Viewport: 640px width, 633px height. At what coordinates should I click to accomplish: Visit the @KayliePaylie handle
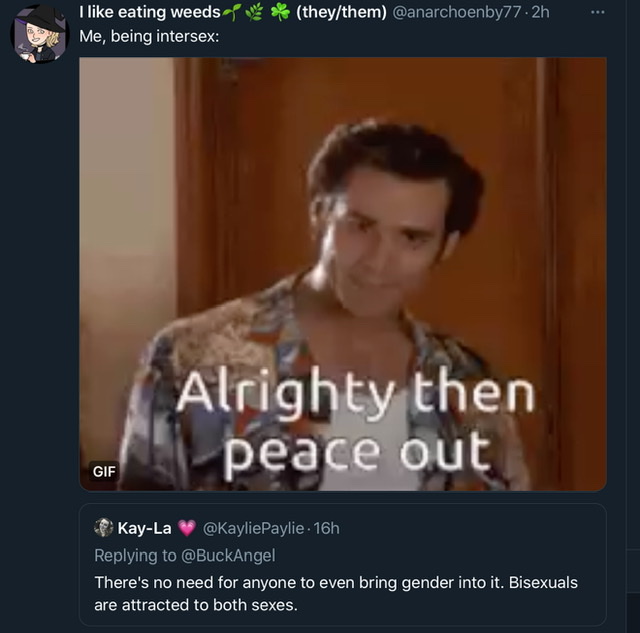(x=253, y=528)
